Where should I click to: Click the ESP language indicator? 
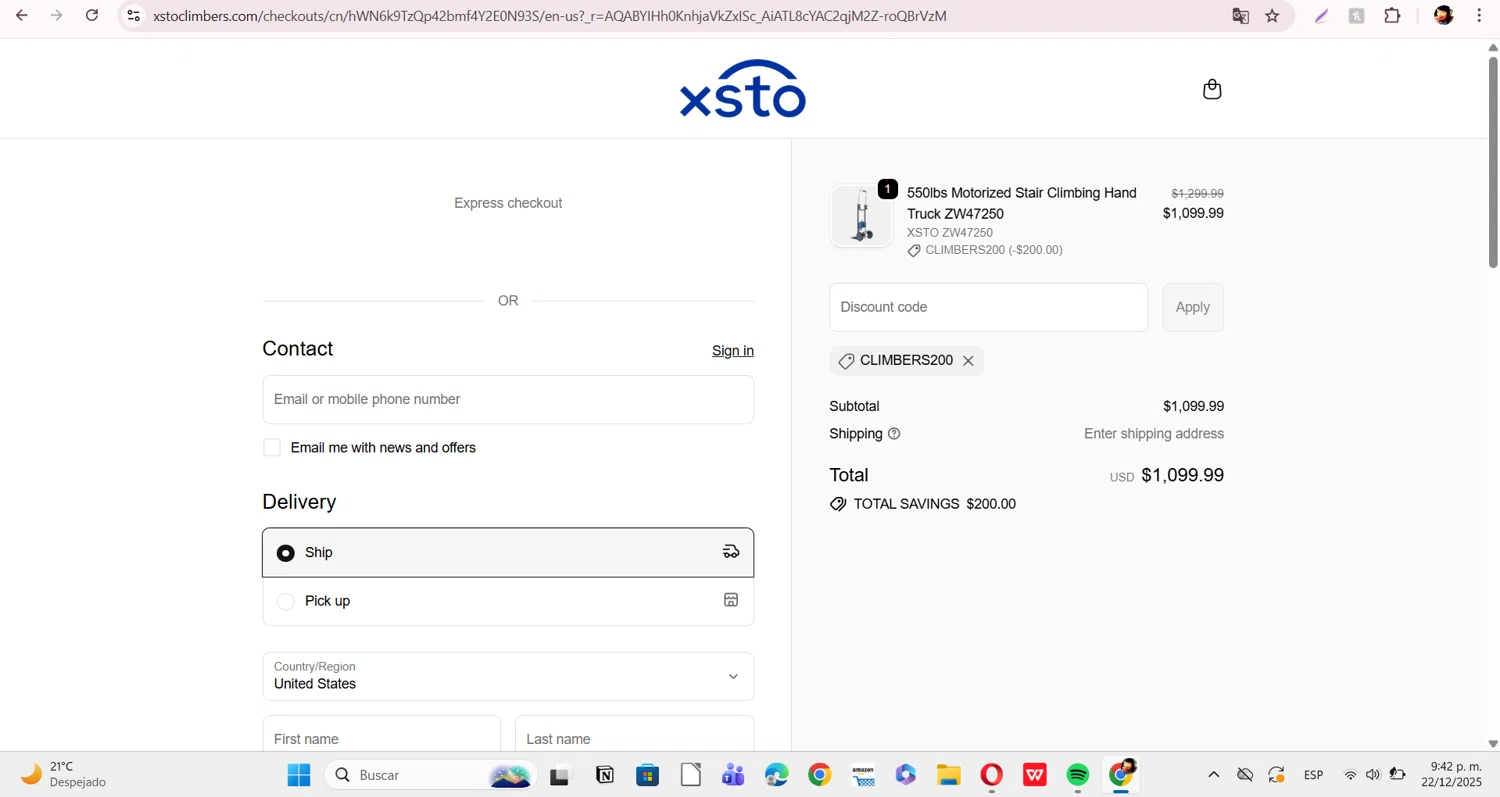1313,775
